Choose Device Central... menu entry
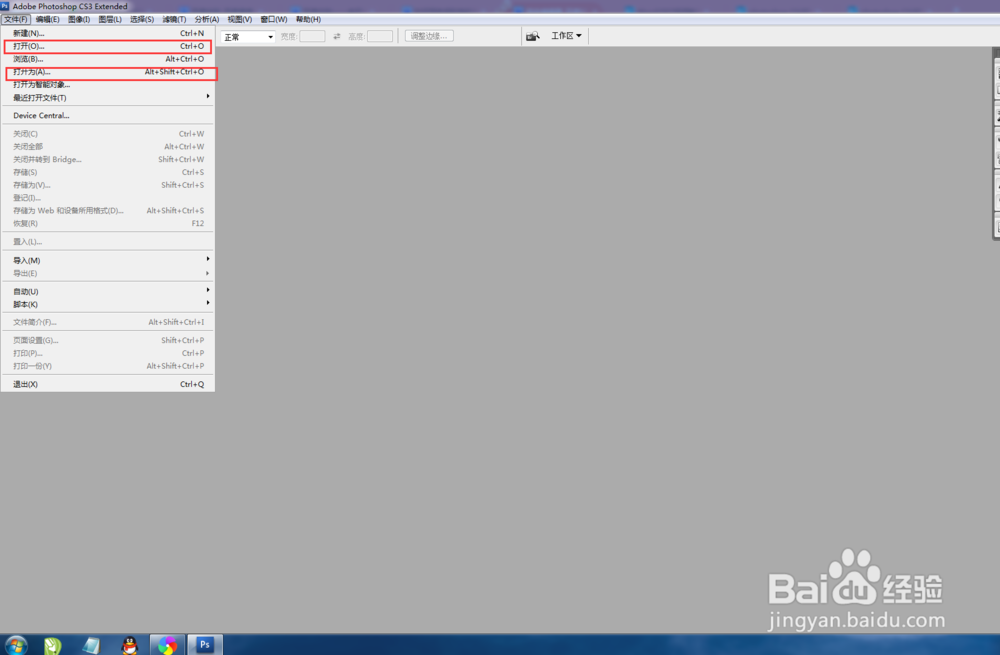The image size is (1000, 655). [108, 115]
